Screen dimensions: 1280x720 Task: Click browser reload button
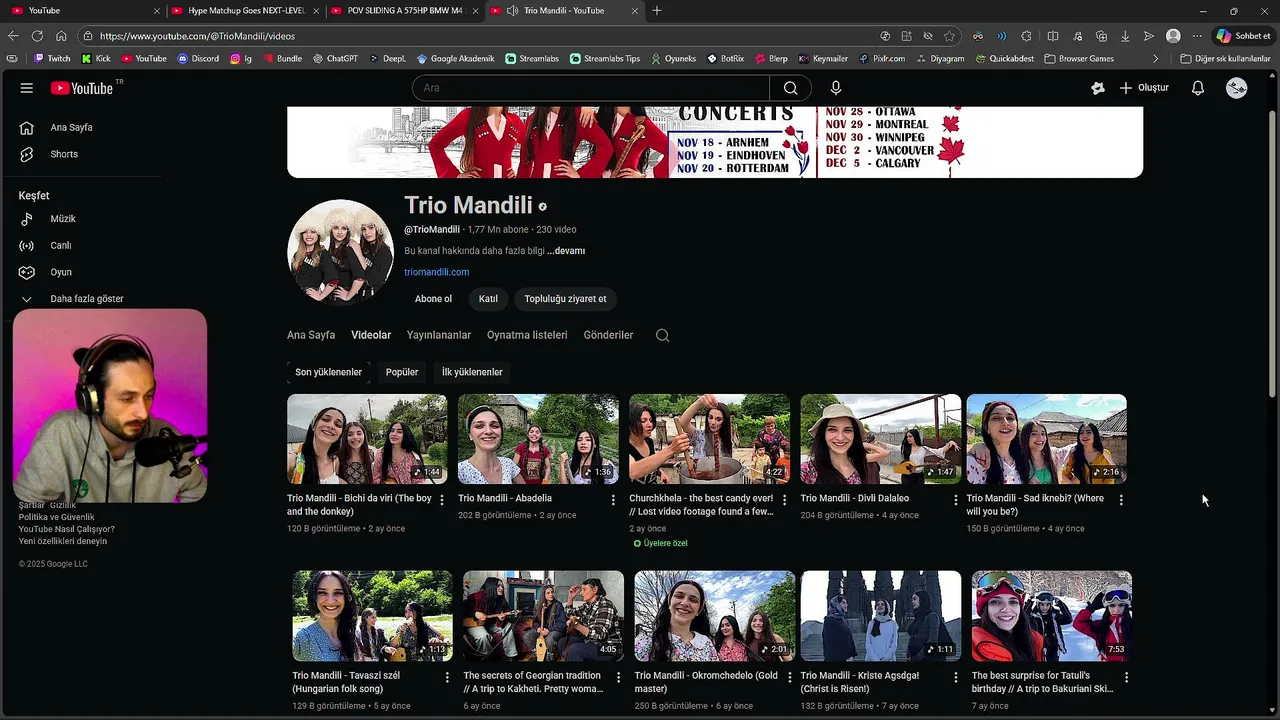coord(37,36)
